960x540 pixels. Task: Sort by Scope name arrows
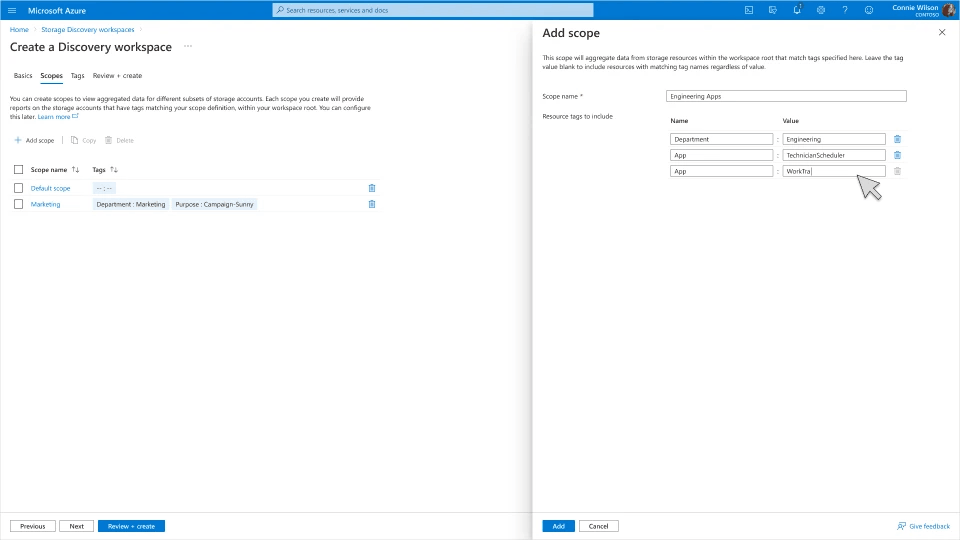(x=75, y=170)
